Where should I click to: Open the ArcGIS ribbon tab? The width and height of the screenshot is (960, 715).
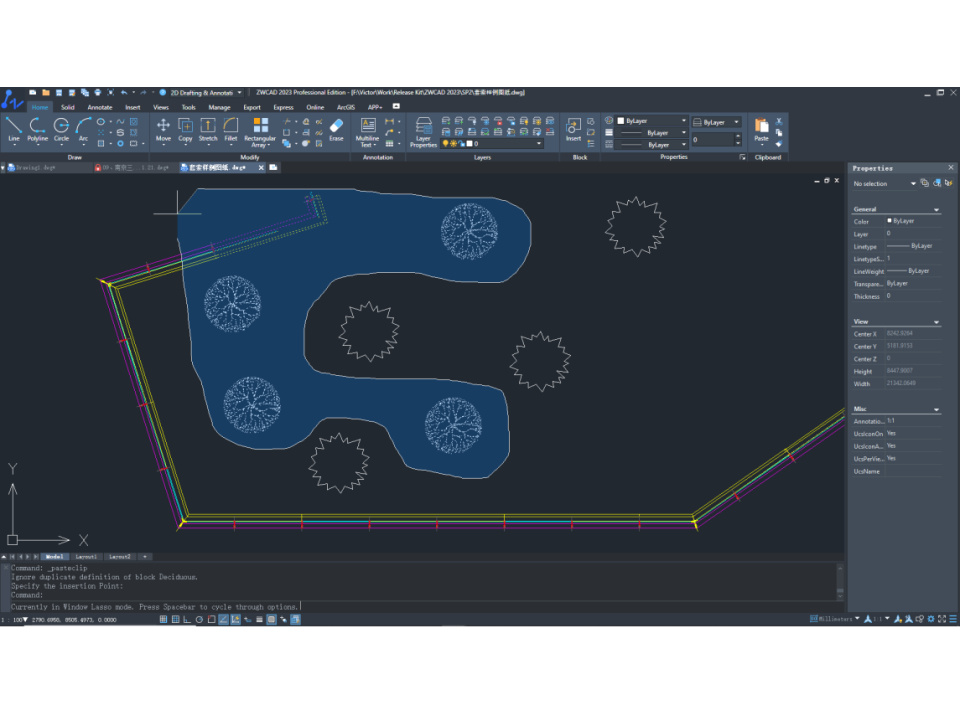click(346, 107)
